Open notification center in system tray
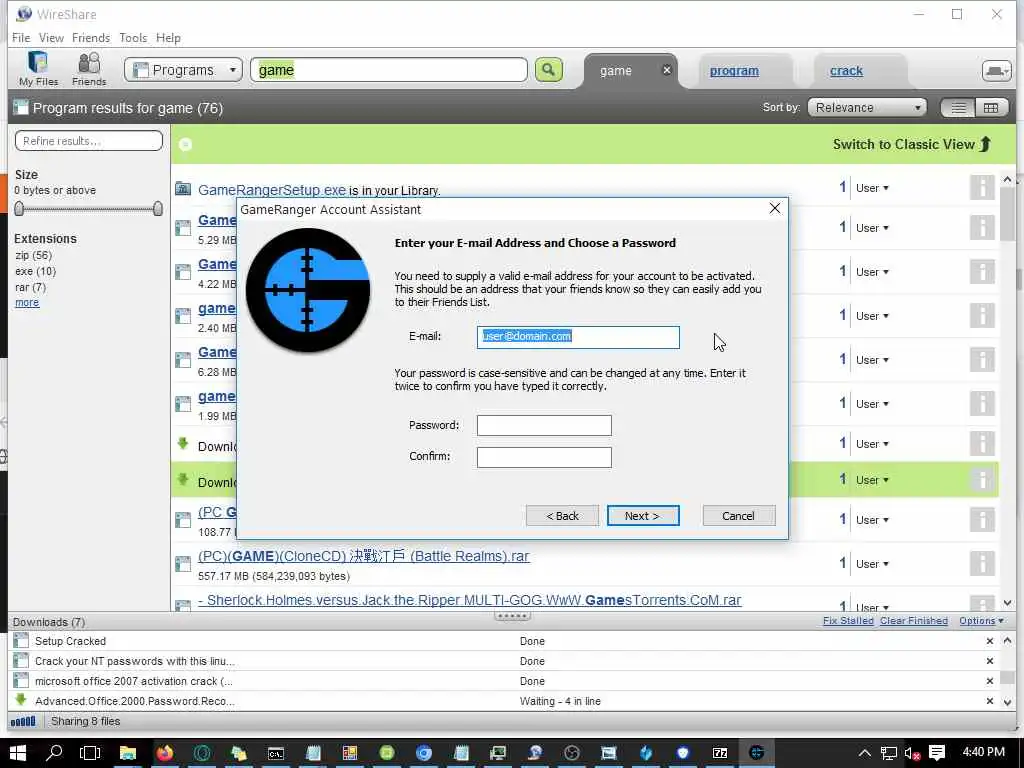The height and width of the screenshot is (768, 1024). [937, 753]
